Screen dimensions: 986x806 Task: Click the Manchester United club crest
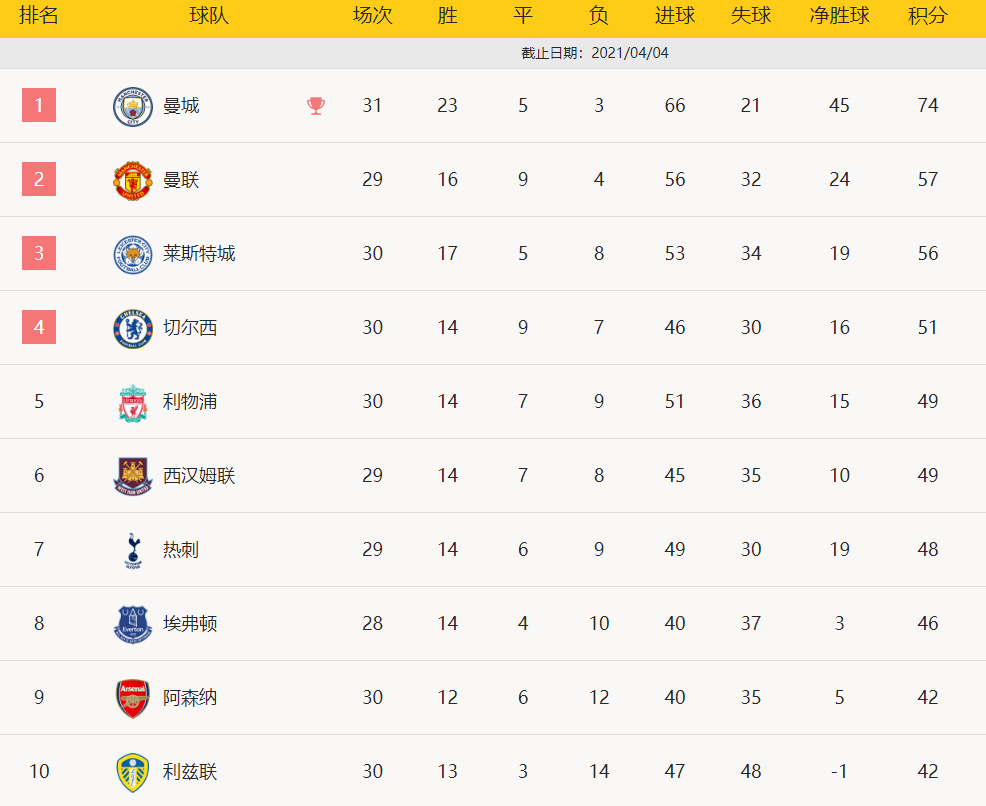132,180
